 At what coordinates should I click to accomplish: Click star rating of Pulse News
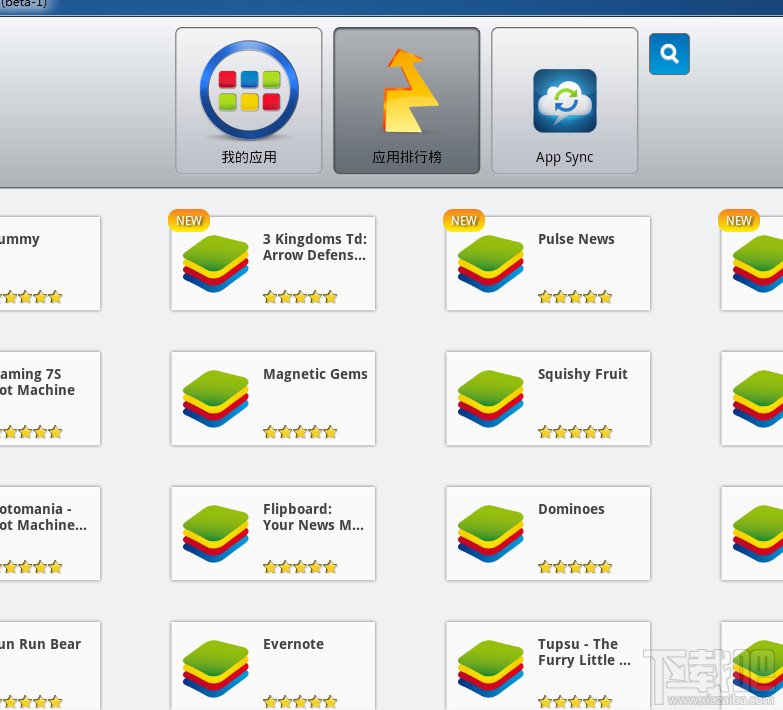[575, 297]
